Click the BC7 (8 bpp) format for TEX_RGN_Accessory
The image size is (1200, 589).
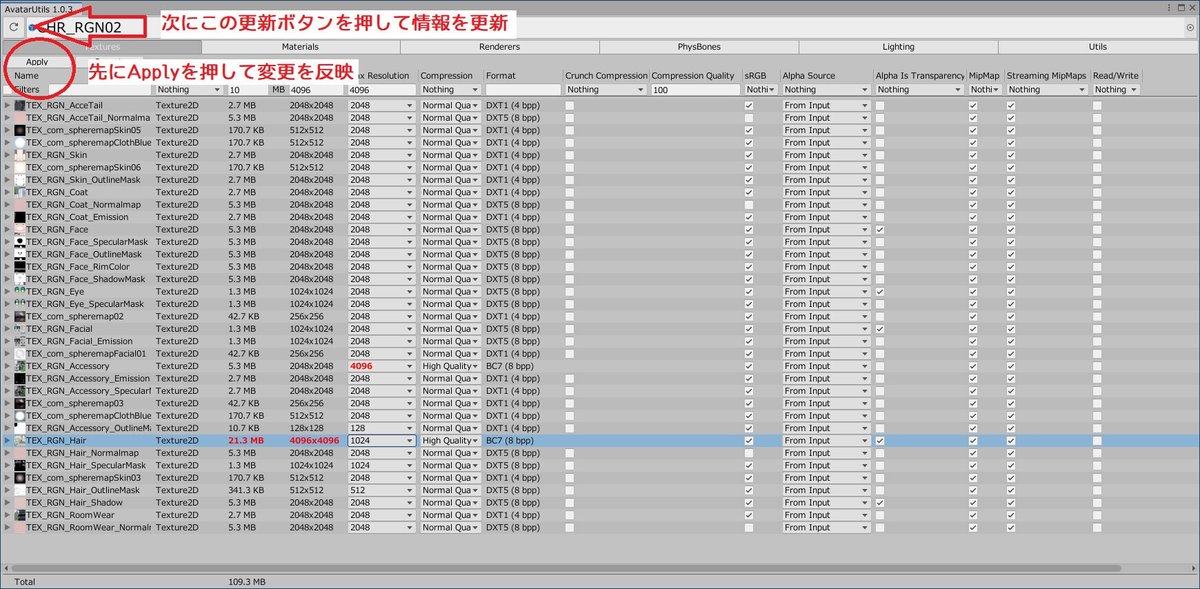click(510, 366)
